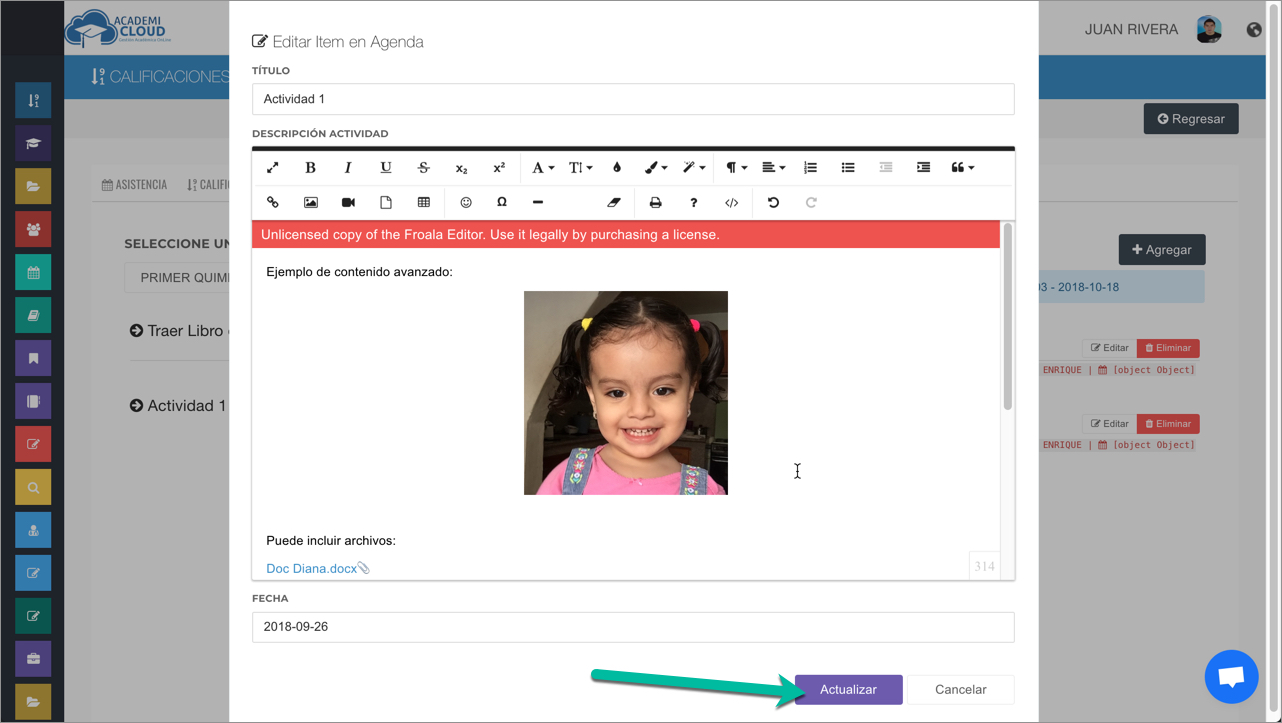Switch to code view
This screenshot has width=1282, height=723.
point(732,202)
